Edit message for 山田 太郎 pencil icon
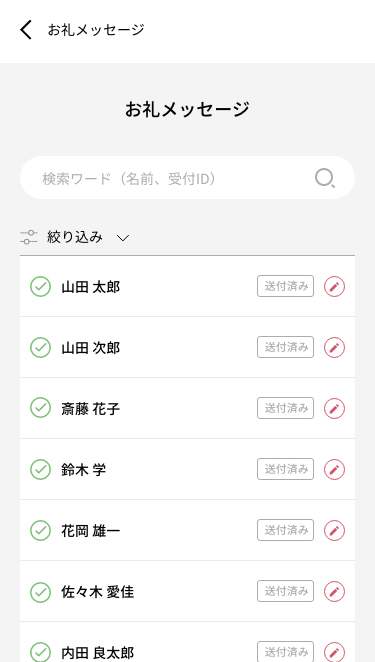This screenshot has width=375, height=662. pyautogui.click(x=334, y=287)
